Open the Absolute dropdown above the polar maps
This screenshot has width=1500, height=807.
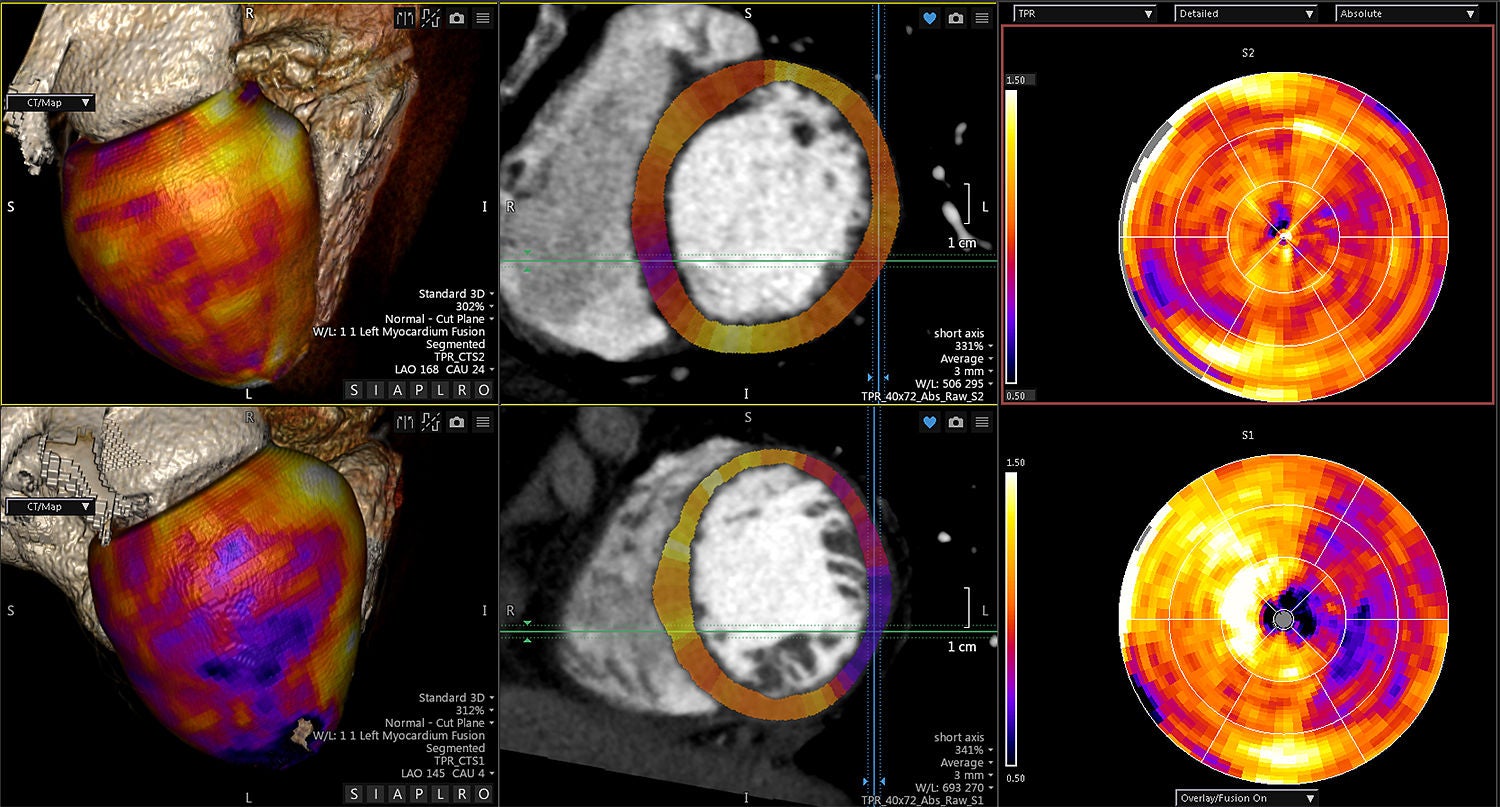click(1406, 14)
